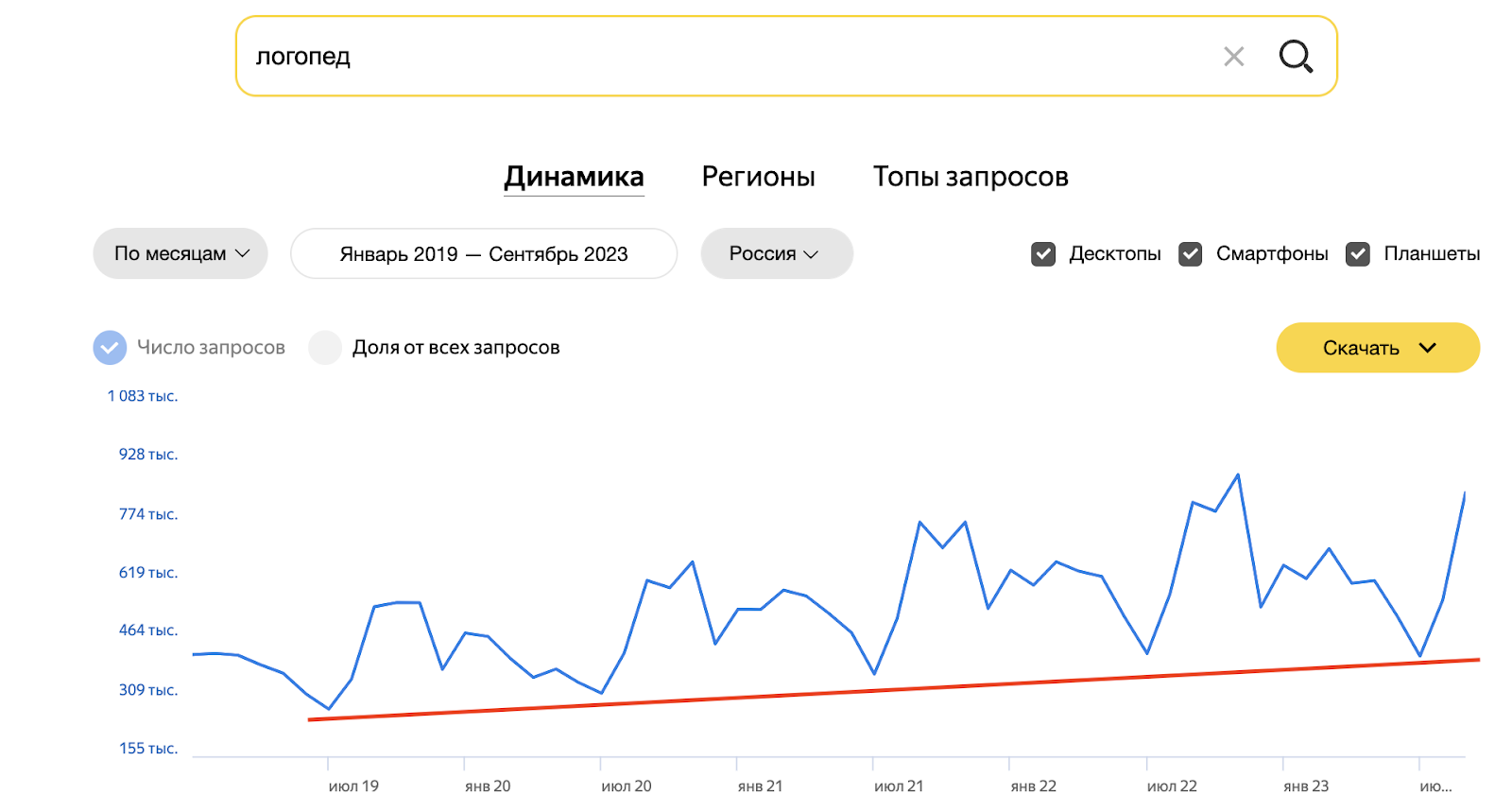Clear the search query with the X icon

pos(1233,57)
